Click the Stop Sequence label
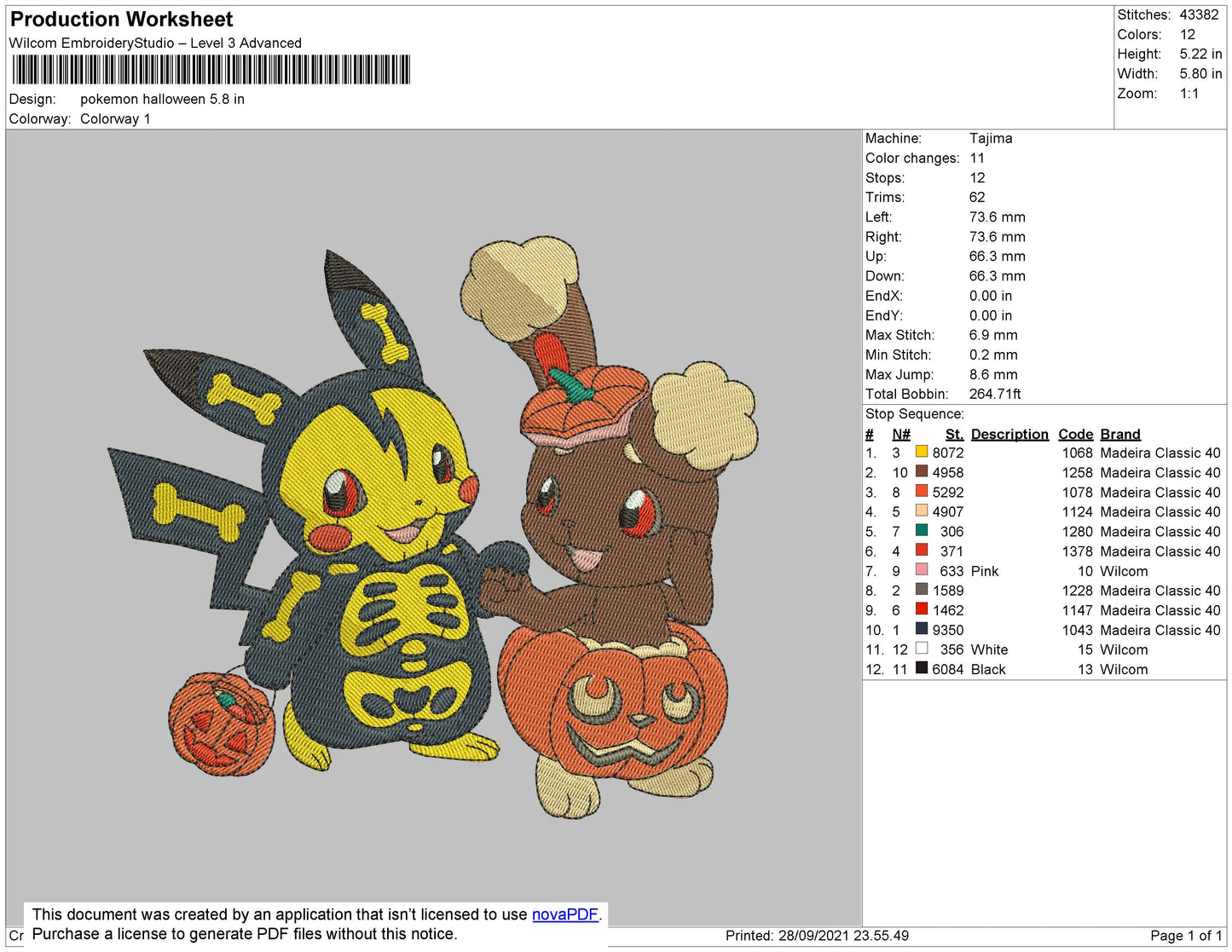The width and height of the screenshot is (1232, 952). tap(915, 413)
